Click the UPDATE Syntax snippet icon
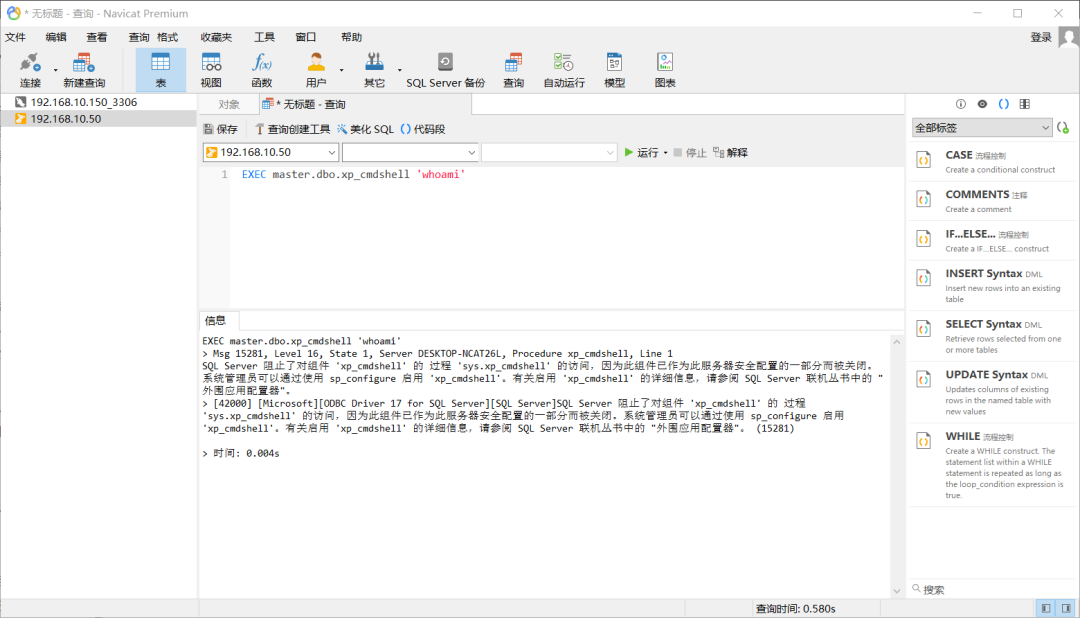Viewport: 1080px width, 618px height. 924,380
